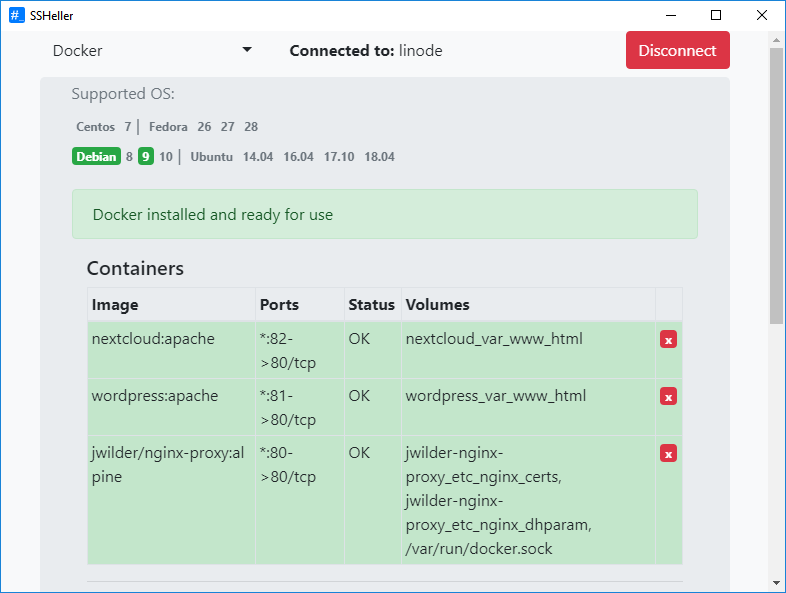Click the nextcloud_var_www_html volume cell
The image size is (786, 593).
click(x=494, y=339)
